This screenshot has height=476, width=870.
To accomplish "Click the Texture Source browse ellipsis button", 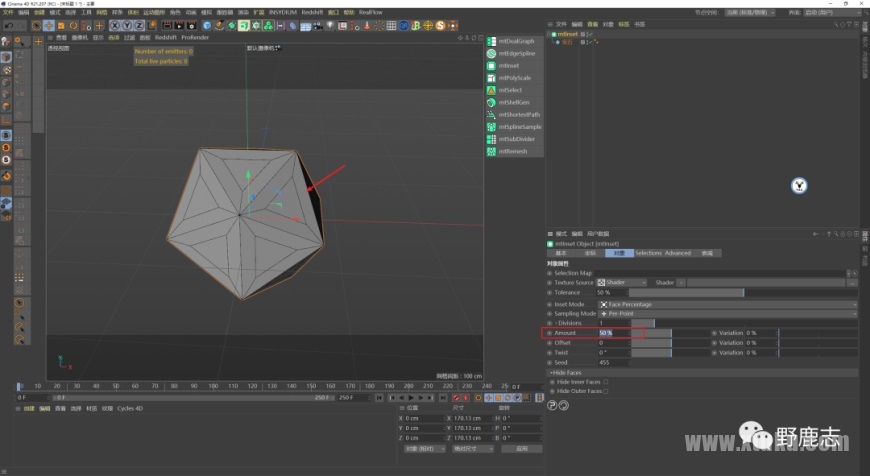I will (852, 282).
